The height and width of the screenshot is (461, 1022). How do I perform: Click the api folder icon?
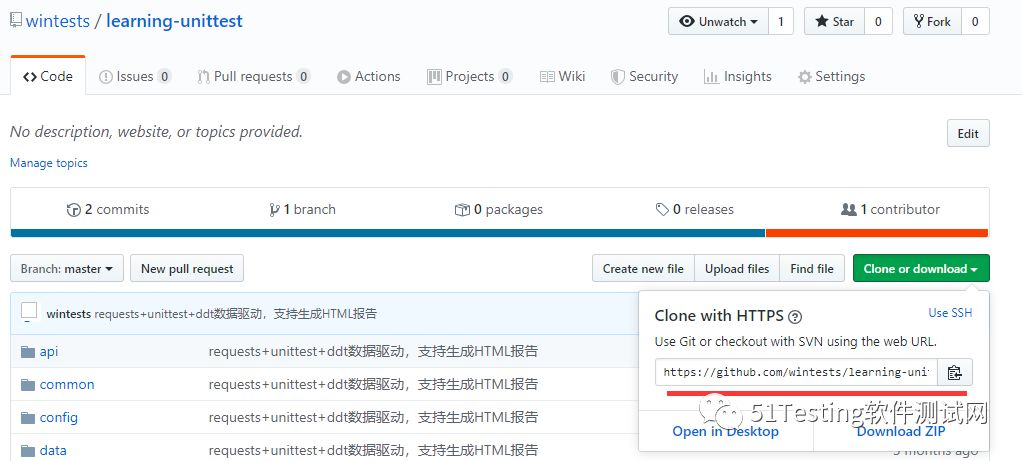[27, 352]
